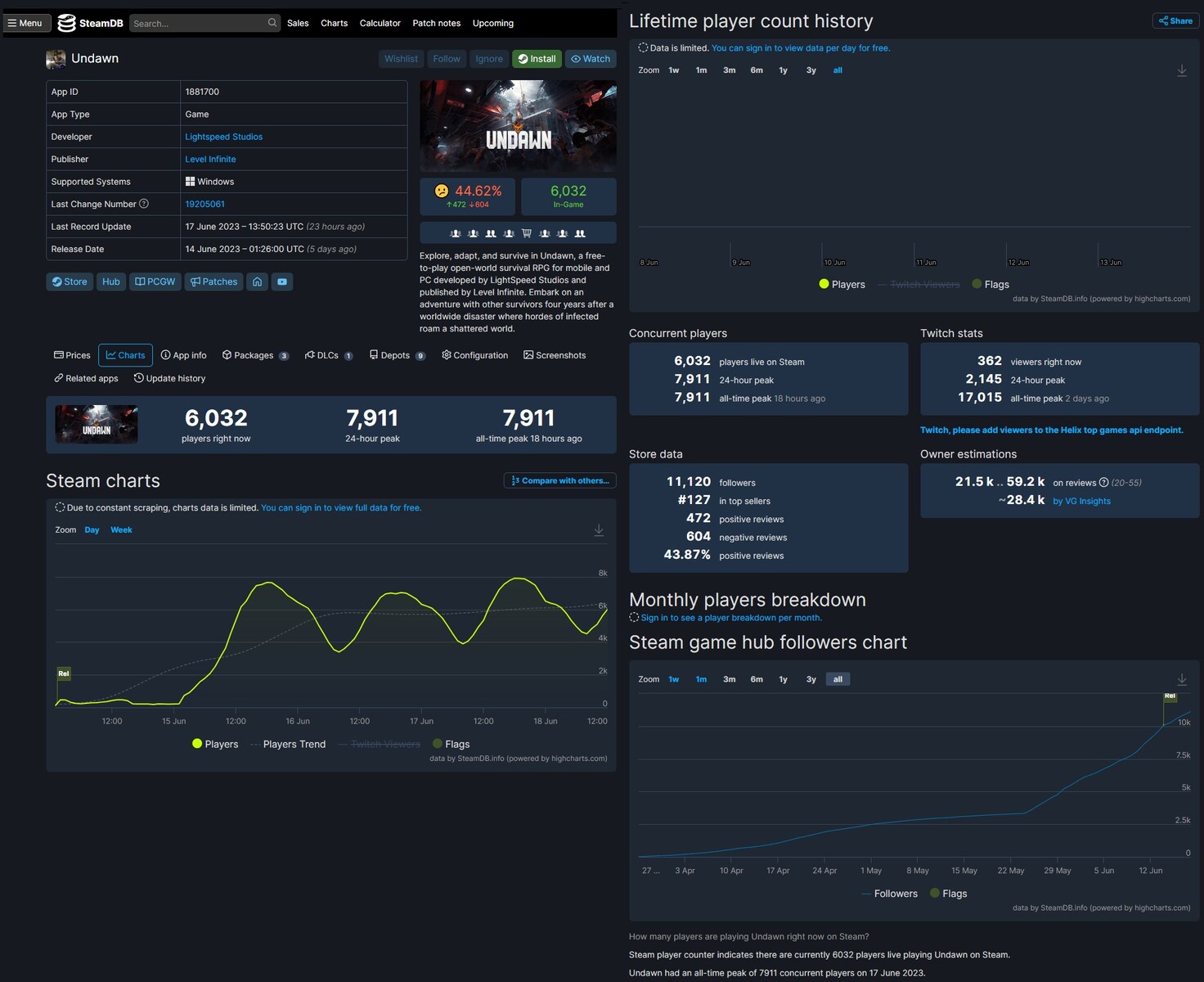
Task: Click the large Undawn capsule image
Action: coord(518,126)
